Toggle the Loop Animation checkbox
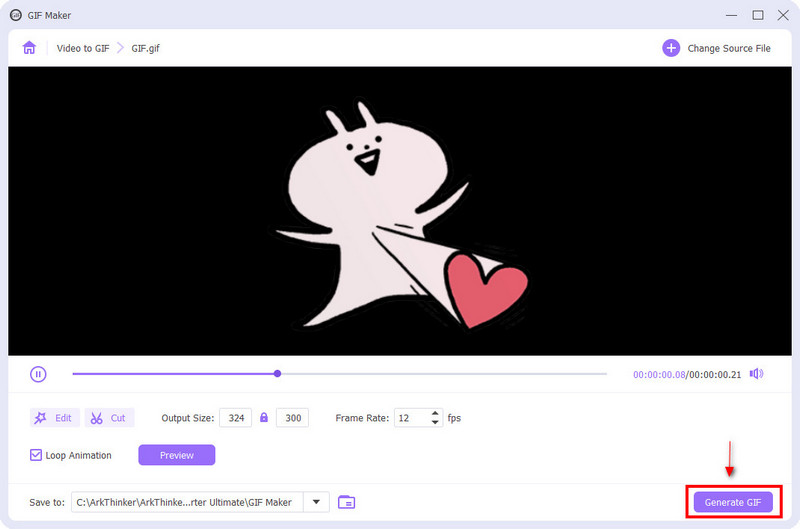 tap(36, 455)
